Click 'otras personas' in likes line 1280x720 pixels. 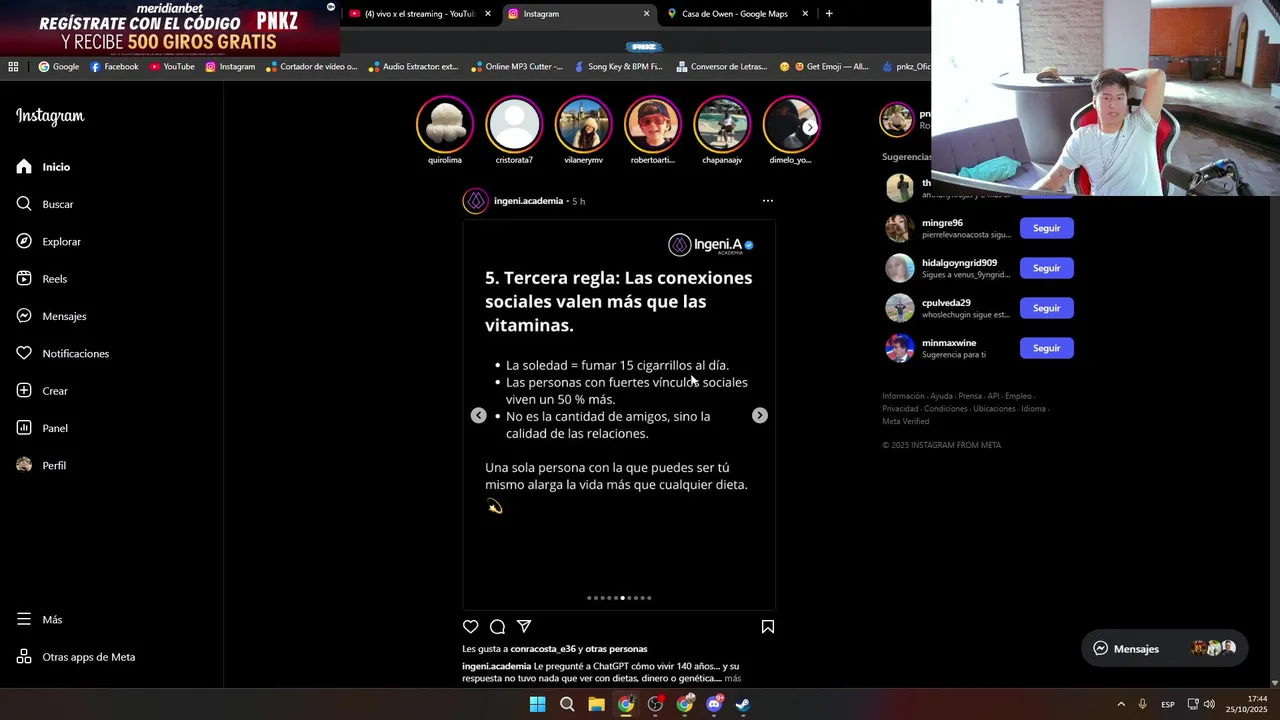coord(616,649)
